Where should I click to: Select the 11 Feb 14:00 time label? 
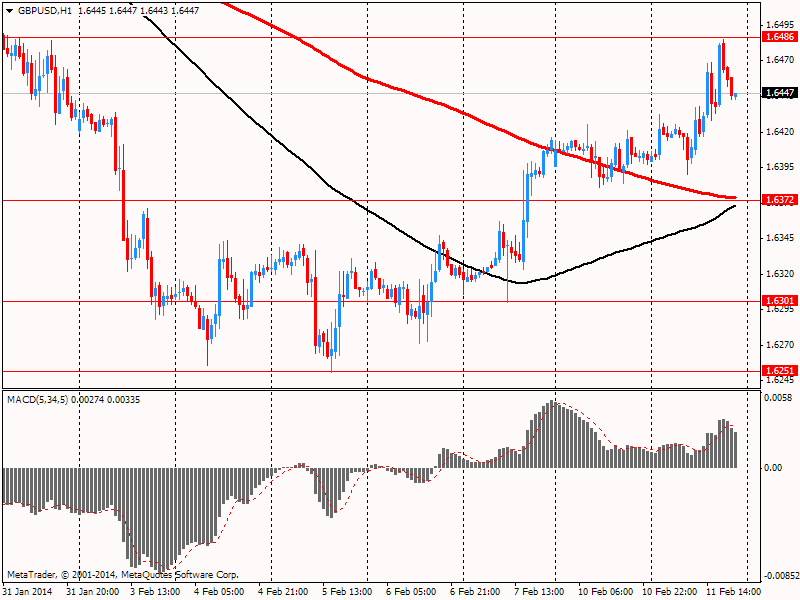click(732, 592)
